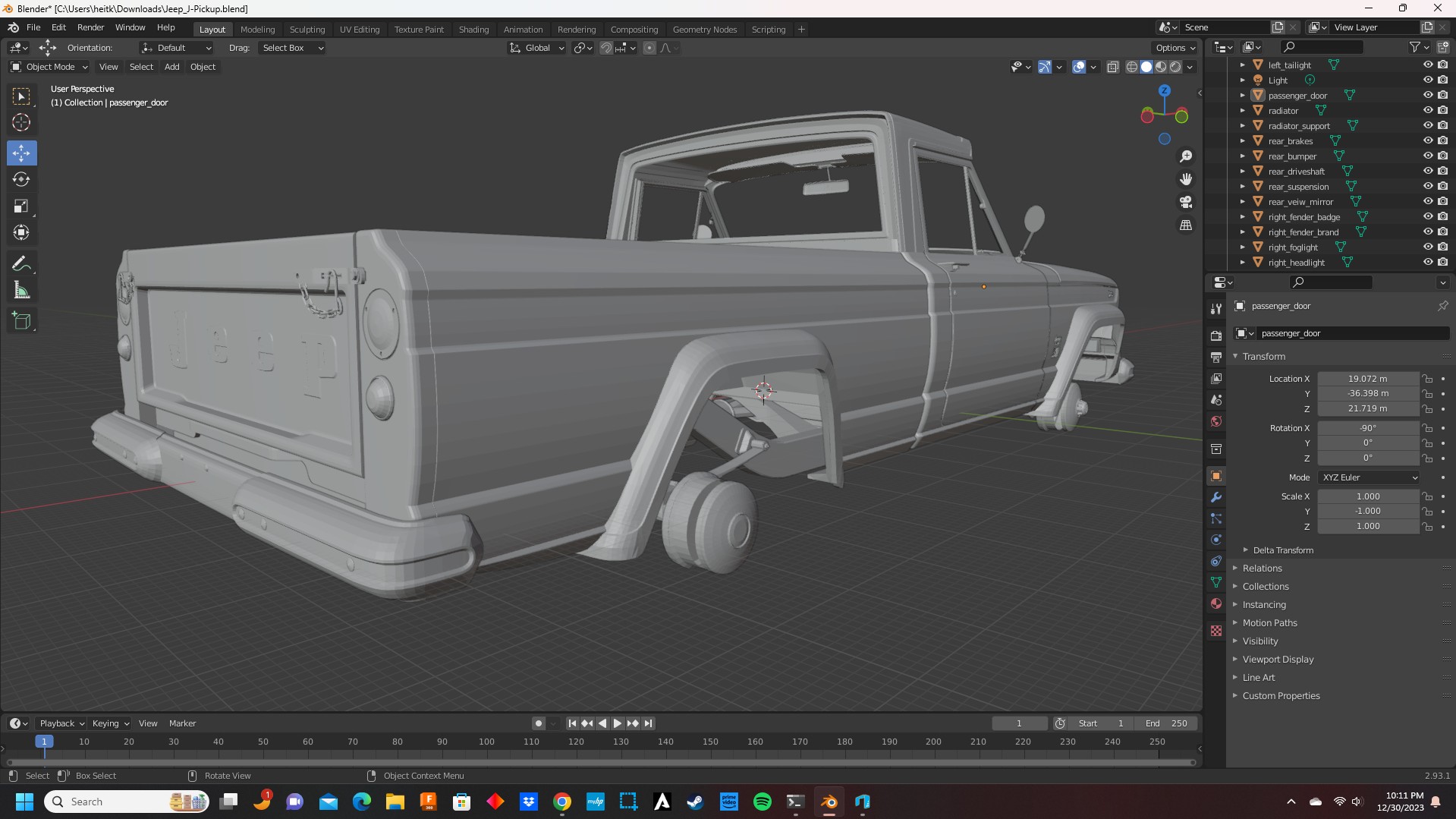
Task: Hide rear_bumper with its eye icon
Action: pos(1427,156)
